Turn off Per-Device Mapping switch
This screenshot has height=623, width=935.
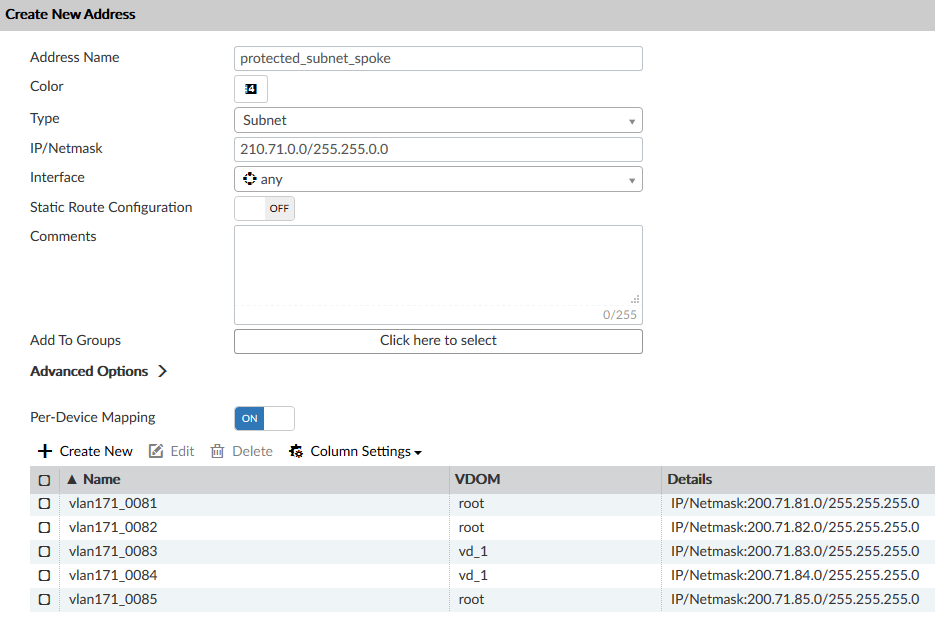265,419
